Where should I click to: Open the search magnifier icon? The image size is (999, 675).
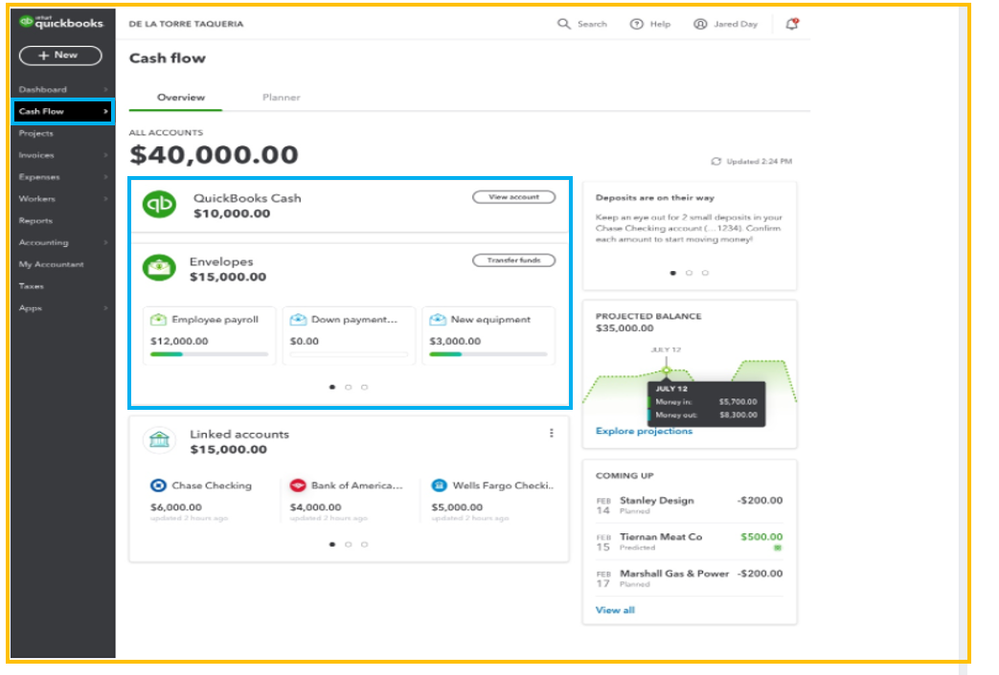(x=564, y=24)
